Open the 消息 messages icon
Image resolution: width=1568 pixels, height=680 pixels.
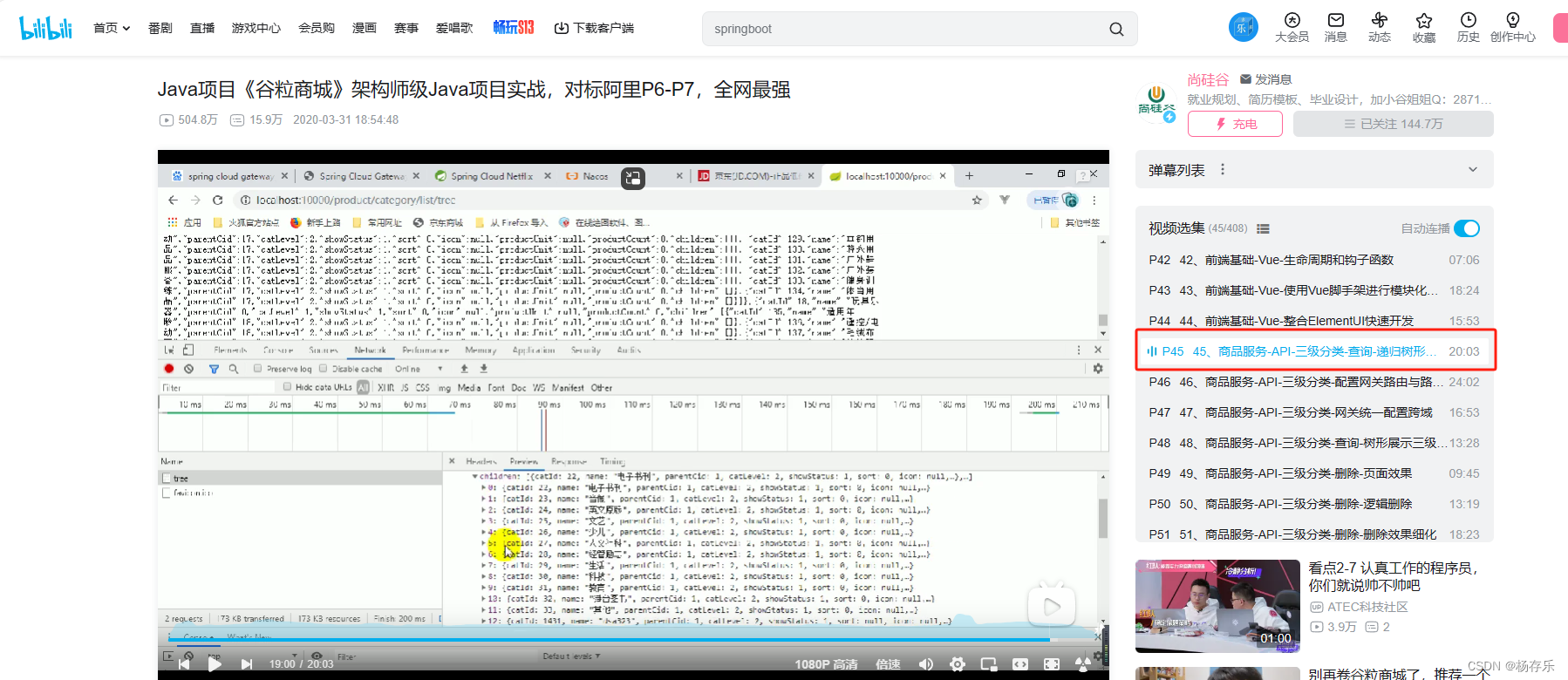coord(1335,20)
